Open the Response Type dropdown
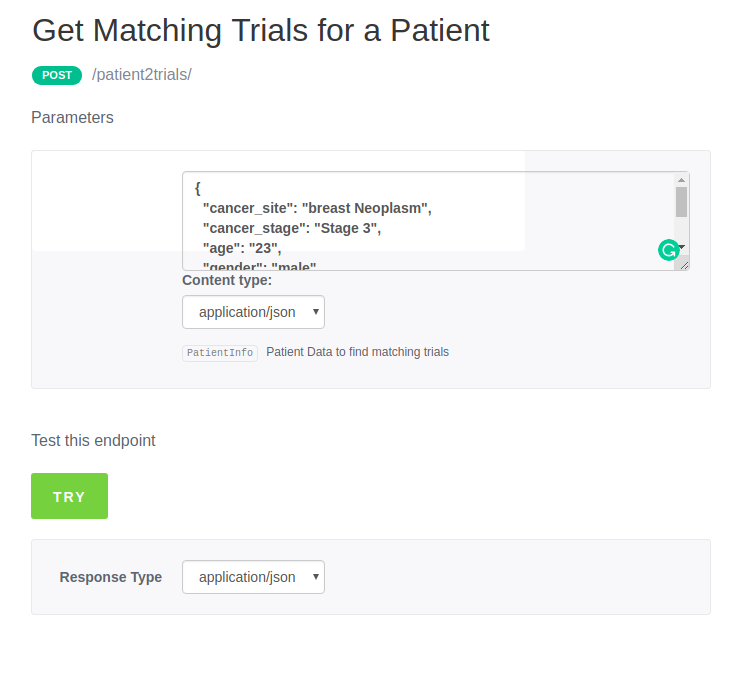The image size is (740, 677). [253, 577]
